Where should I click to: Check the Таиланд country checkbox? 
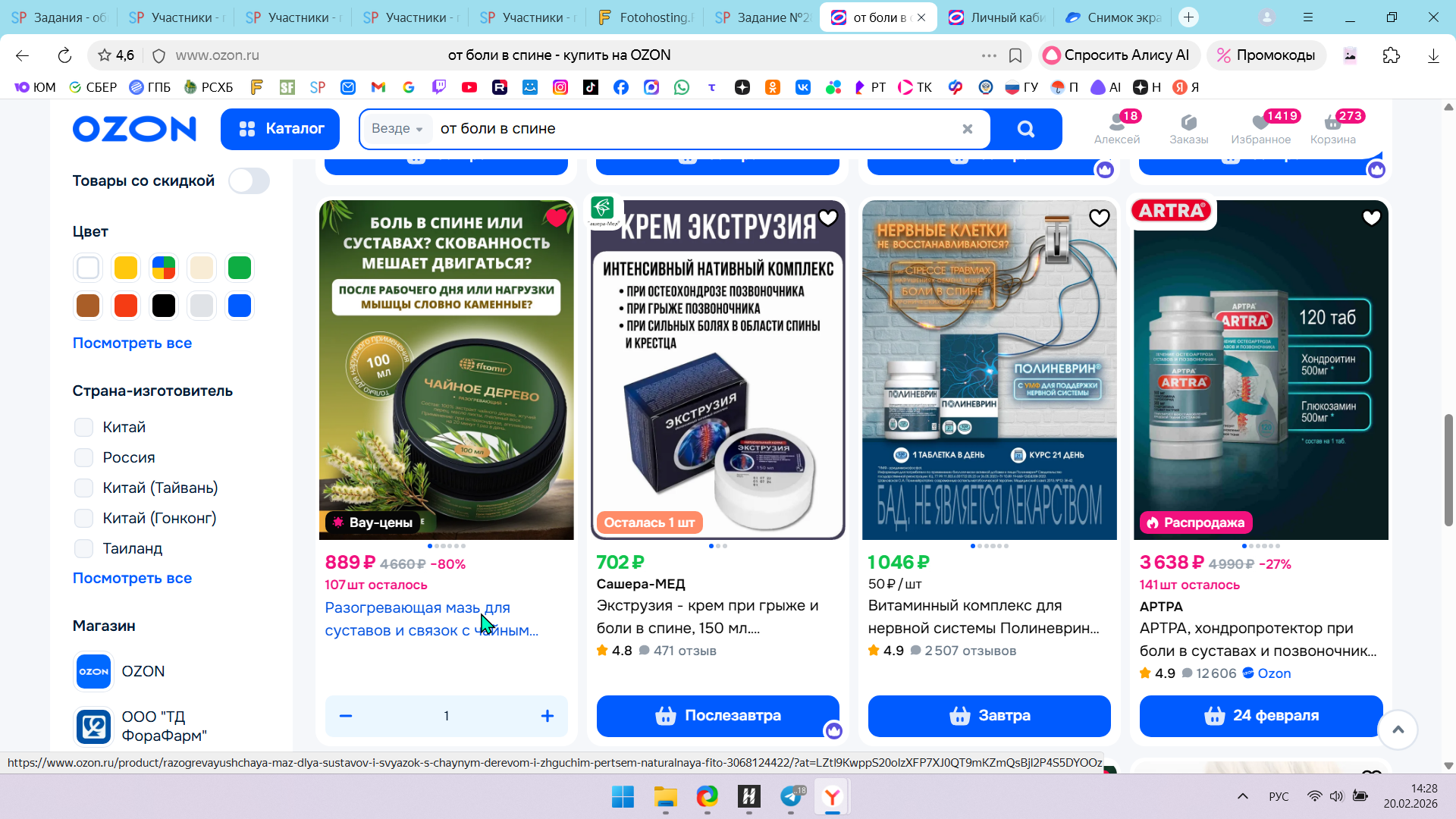(84, 548)
